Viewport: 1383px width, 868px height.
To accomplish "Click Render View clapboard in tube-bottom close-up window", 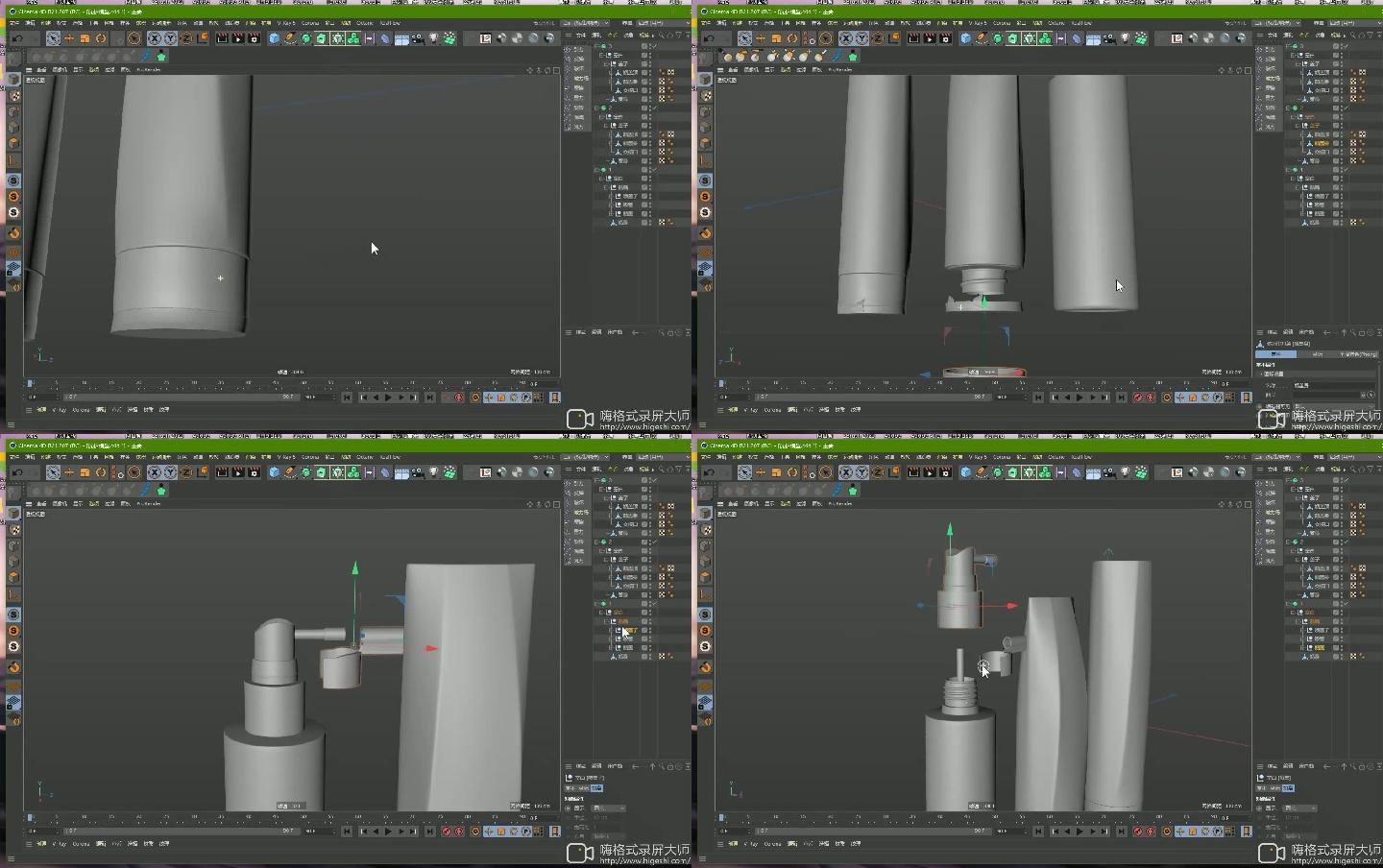I will point(222,38).
